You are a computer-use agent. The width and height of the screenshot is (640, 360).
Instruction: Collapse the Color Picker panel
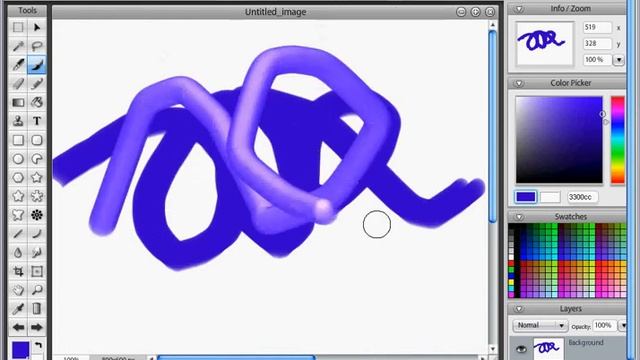coord(519,83)
